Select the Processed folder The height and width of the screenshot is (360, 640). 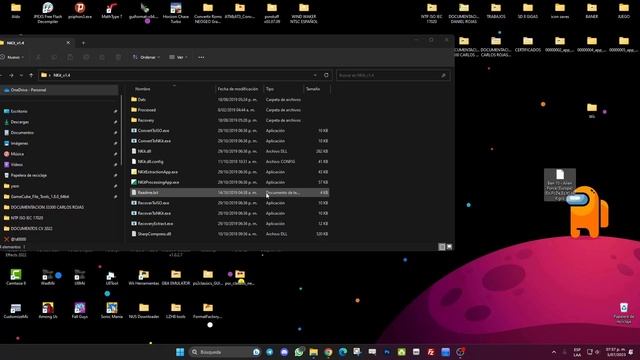229,110
